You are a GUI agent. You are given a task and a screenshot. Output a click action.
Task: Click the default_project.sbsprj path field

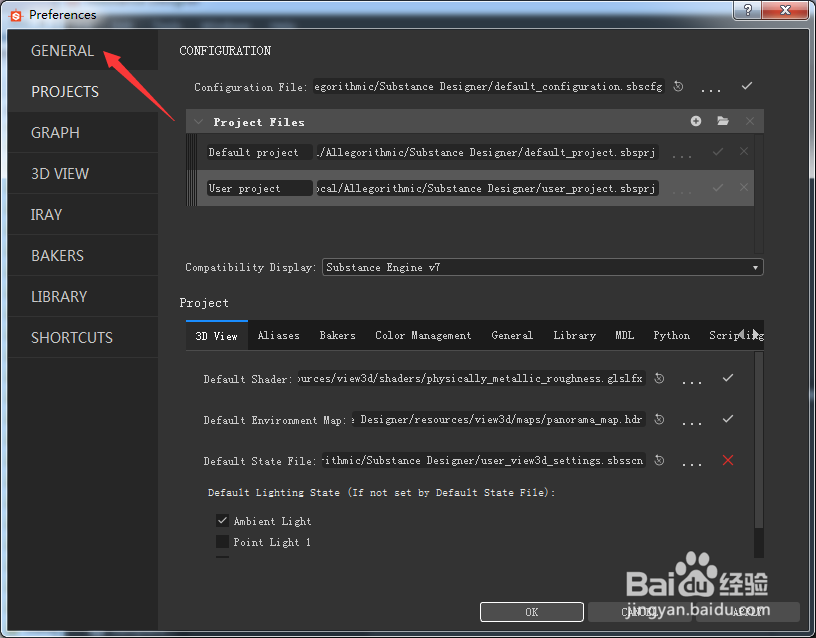coord(488,152)
